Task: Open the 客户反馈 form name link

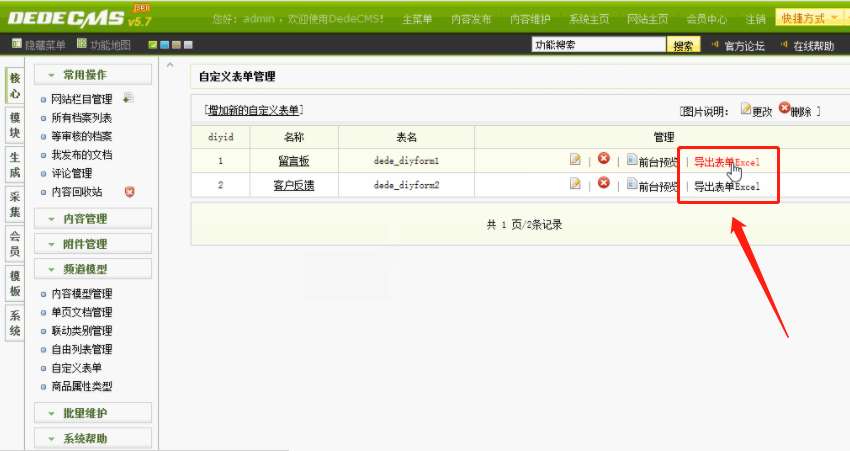Action: point(293,185)
